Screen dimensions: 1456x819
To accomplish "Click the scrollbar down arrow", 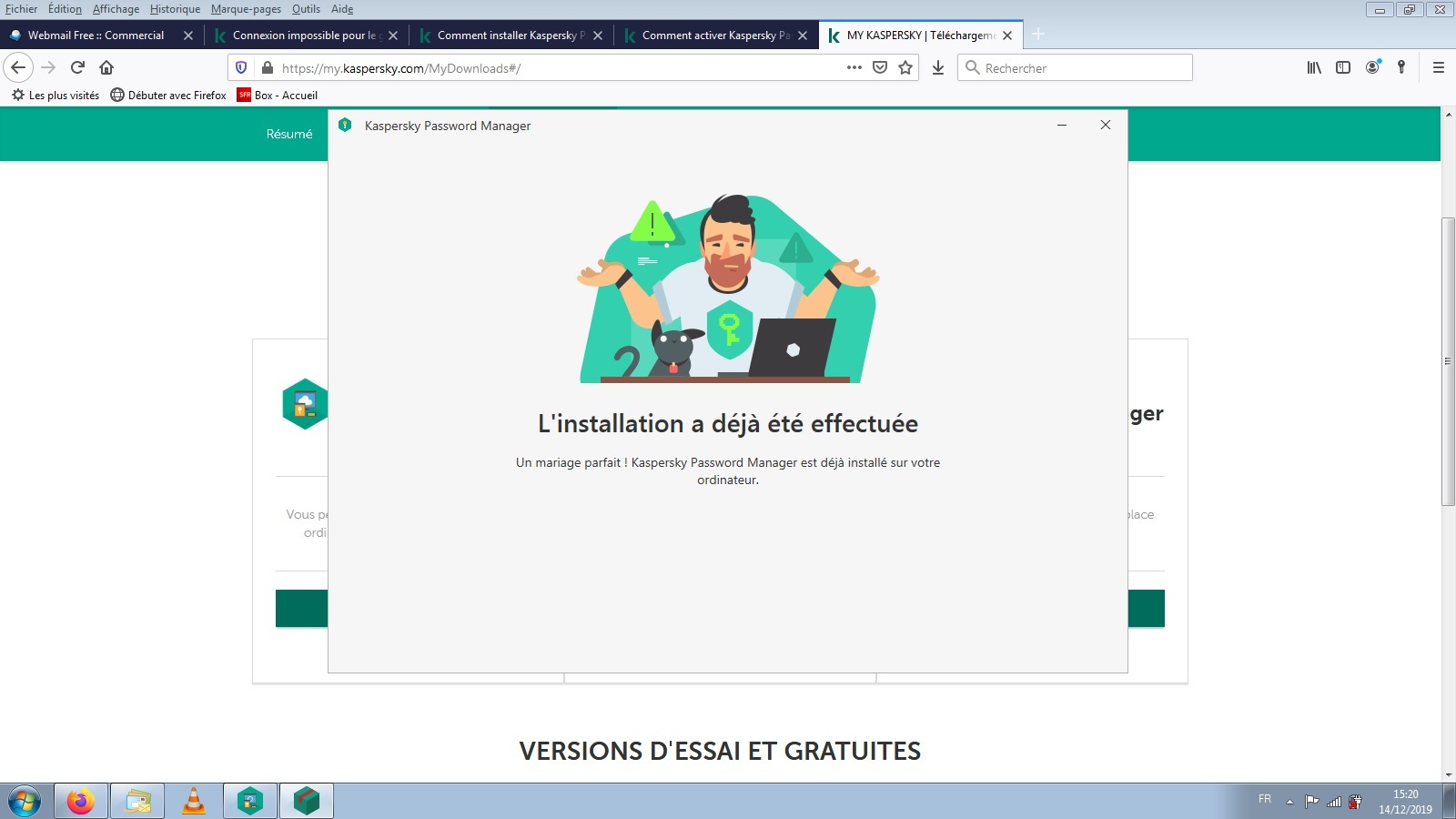I will (x=1448, y=775).
